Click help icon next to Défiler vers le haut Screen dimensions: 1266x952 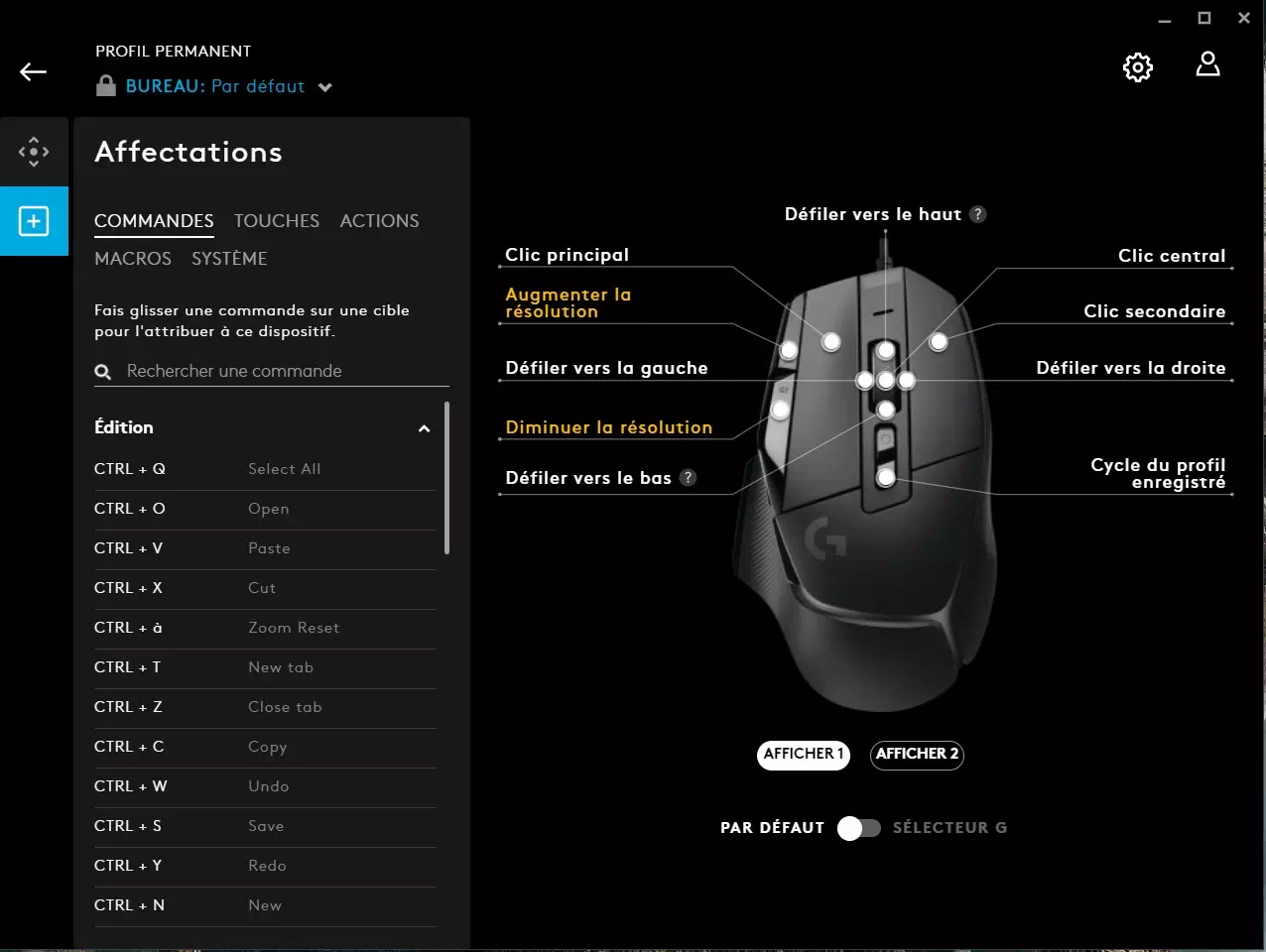(977, 214)
